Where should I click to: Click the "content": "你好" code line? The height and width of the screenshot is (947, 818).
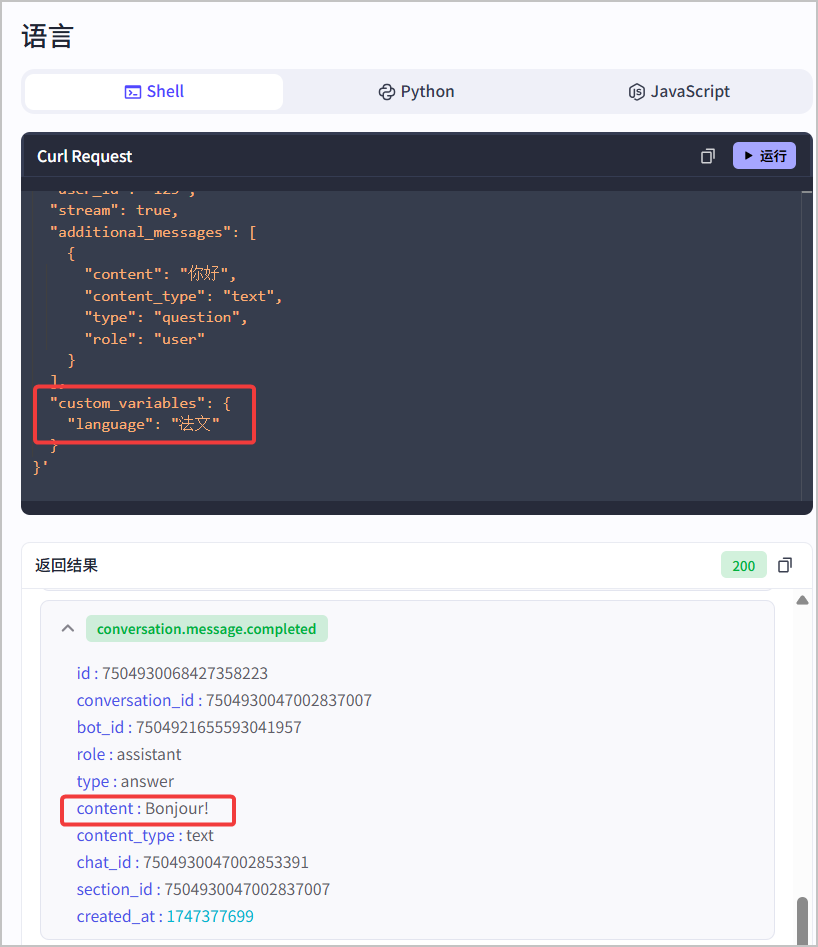click(160, 274)
